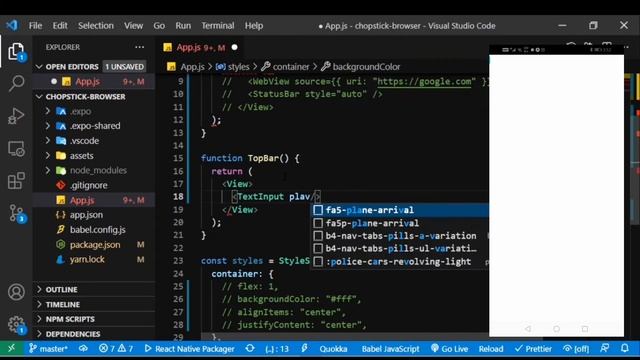Select b4-nav-tabs-pills-a-variation suggestion

point(400,236)
